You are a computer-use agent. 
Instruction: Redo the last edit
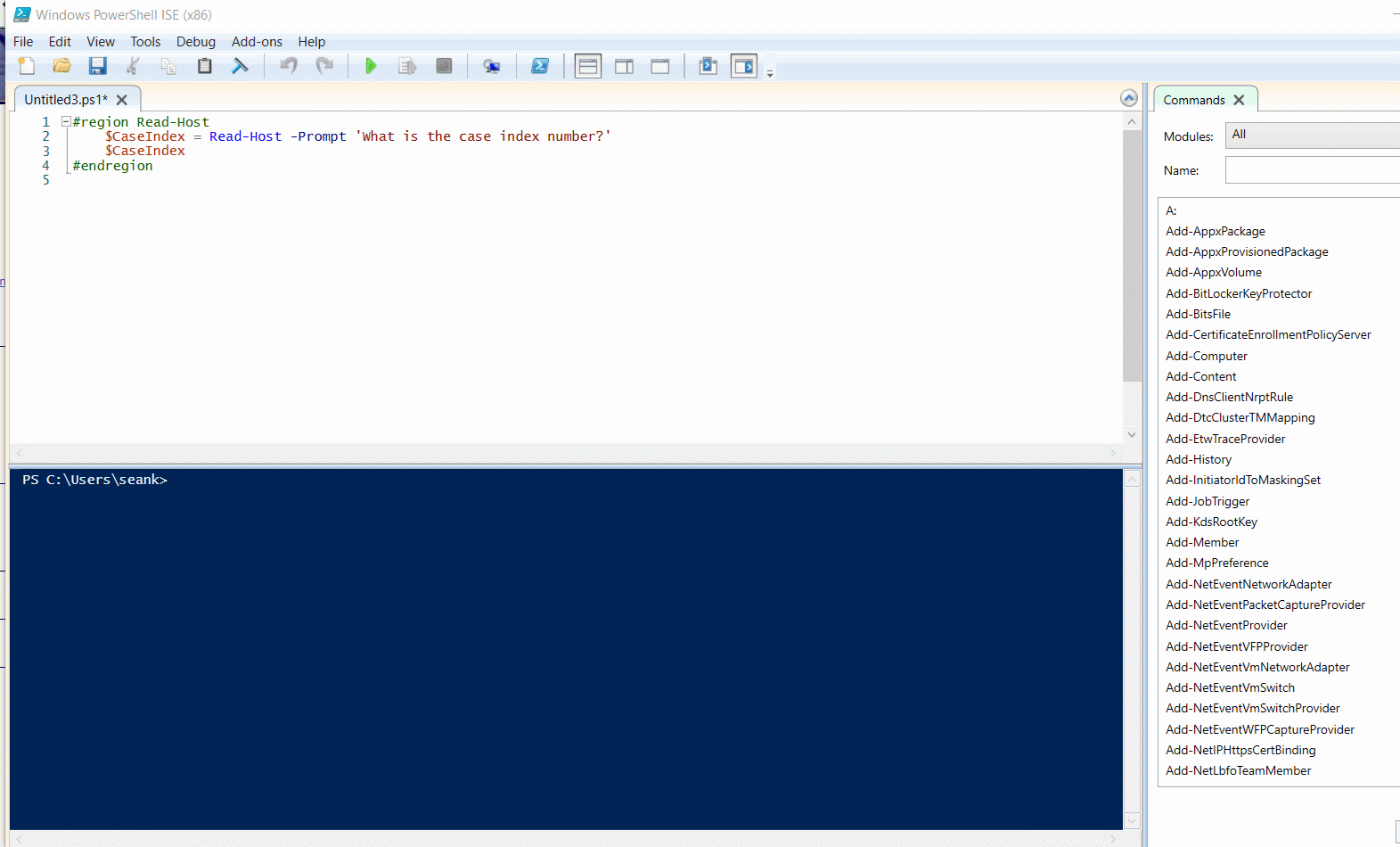coord(324,66)
